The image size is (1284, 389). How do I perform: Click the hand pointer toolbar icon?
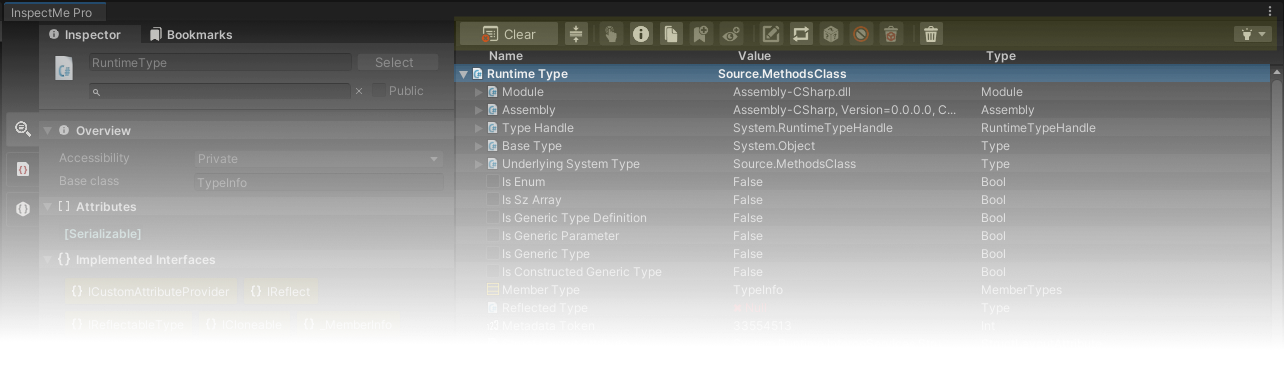point(611,34)
